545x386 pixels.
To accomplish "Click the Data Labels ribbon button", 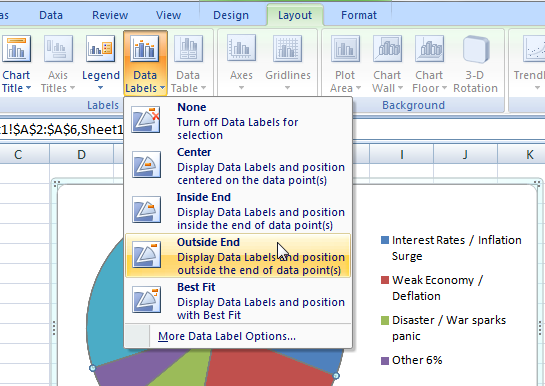I will (145, 63).
